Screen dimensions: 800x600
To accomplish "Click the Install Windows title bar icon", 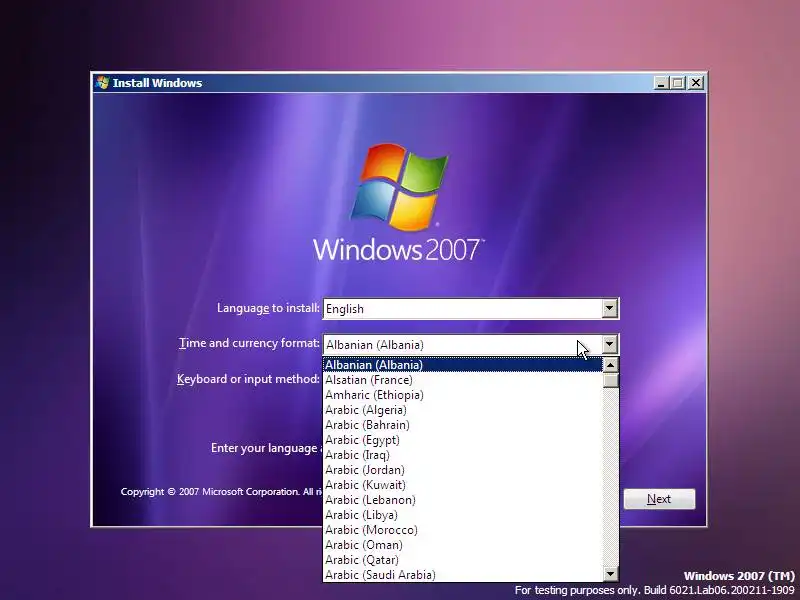I will 102,83.
